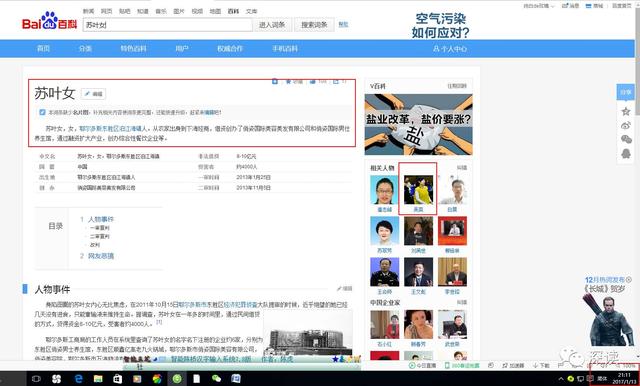Click the blue checkbox icon in notice bar
This screenshot has height=386, width=640.
pos(42,112)
